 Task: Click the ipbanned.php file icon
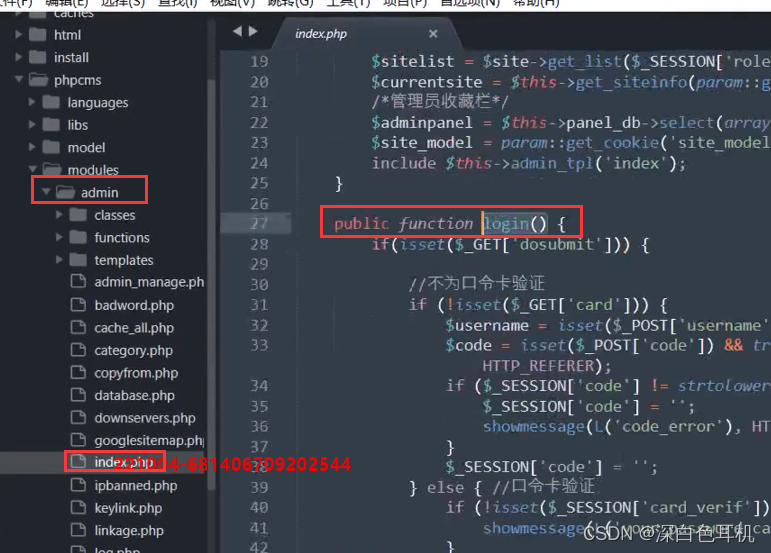[x=78, y=486]
